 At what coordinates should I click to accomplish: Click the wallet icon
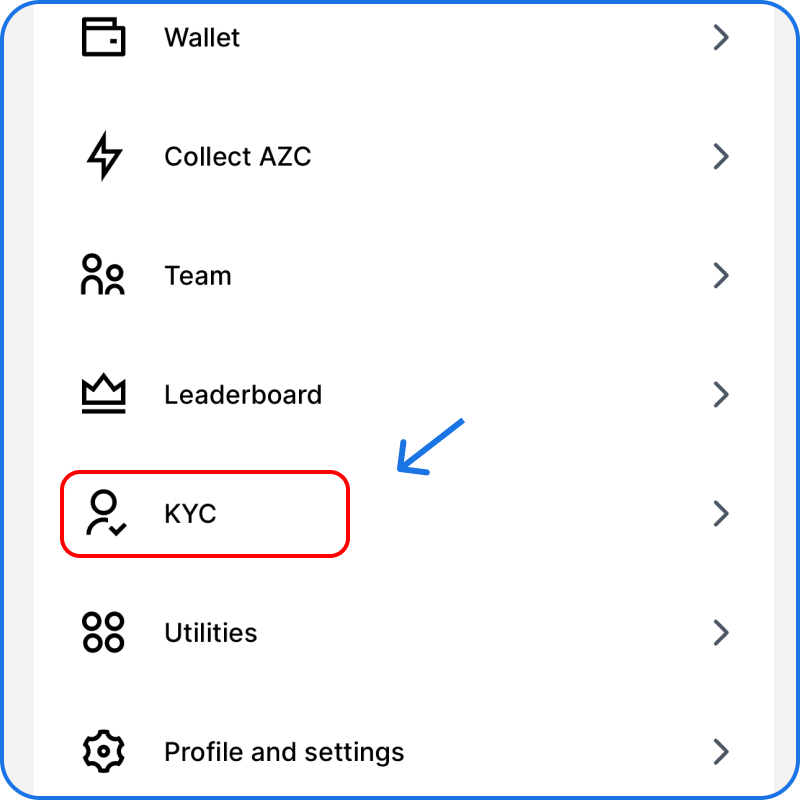[x=103, y=37]
